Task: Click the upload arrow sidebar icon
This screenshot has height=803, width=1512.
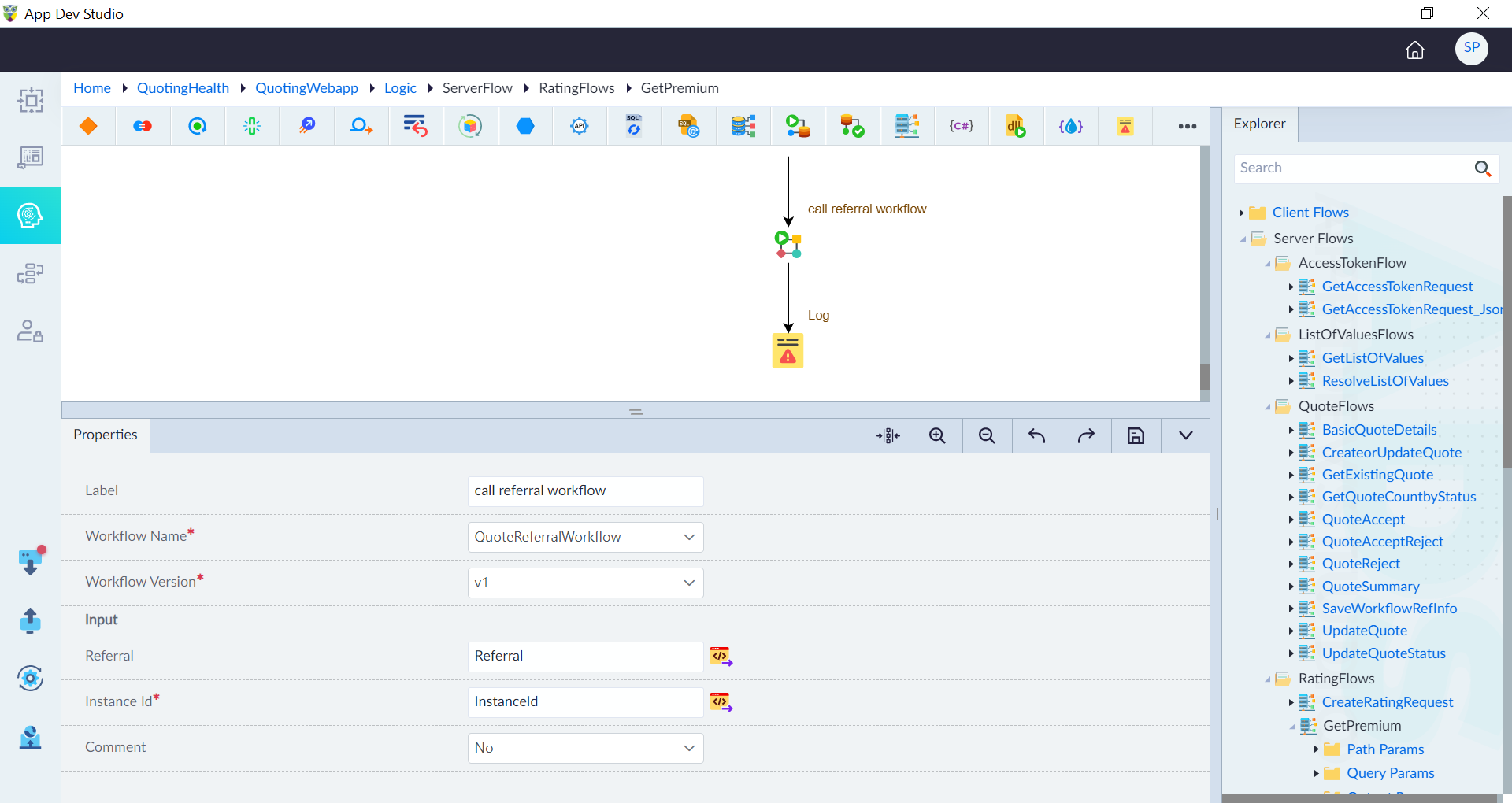Action: click(x=30, y=620)
